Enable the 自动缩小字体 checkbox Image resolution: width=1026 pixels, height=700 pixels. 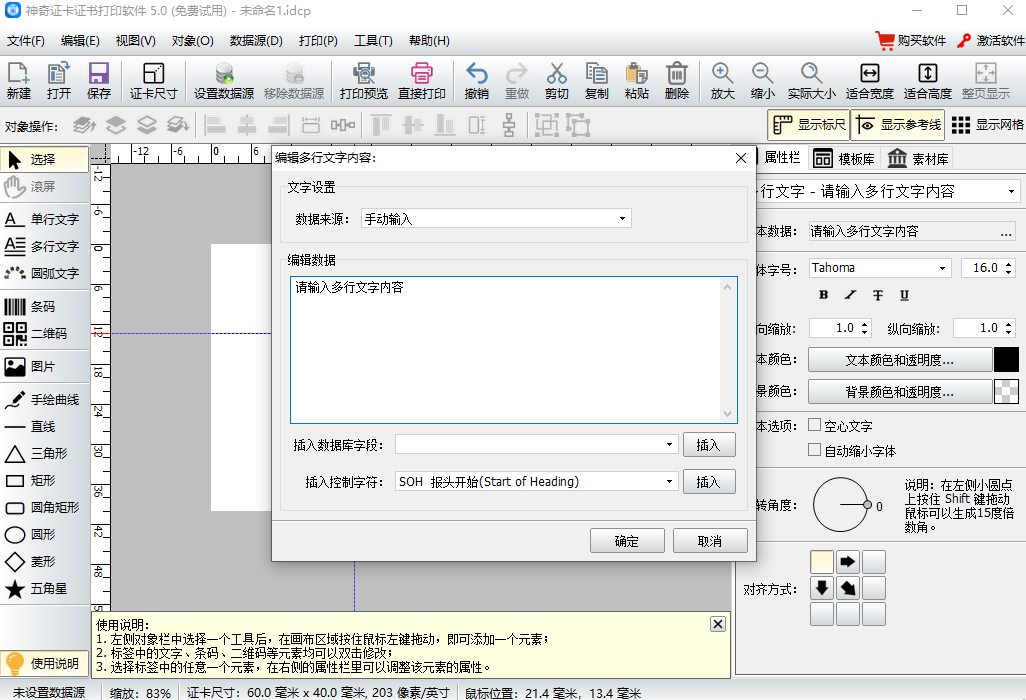pyautogui.click(x=815, y=450)
